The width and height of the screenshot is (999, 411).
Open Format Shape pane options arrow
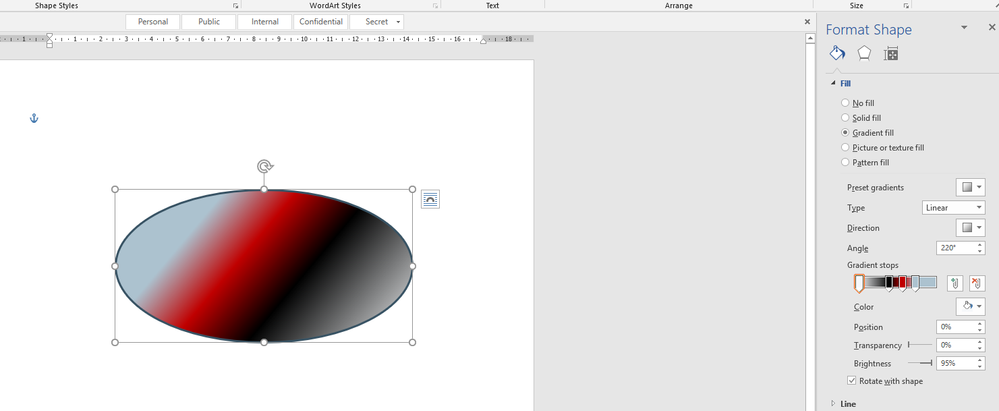tap(964, 27)
